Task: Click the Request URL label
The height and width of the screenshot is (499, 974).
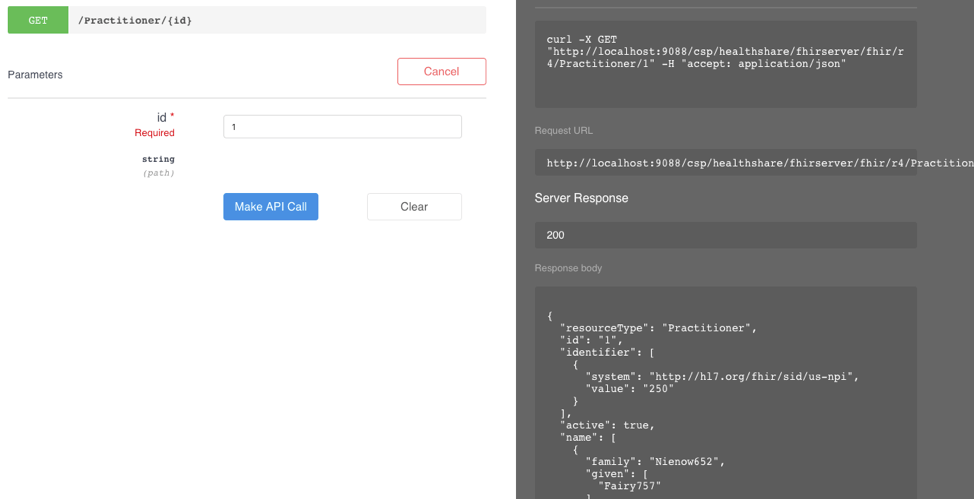Action: pyautogui.click(x=563, y=131)
